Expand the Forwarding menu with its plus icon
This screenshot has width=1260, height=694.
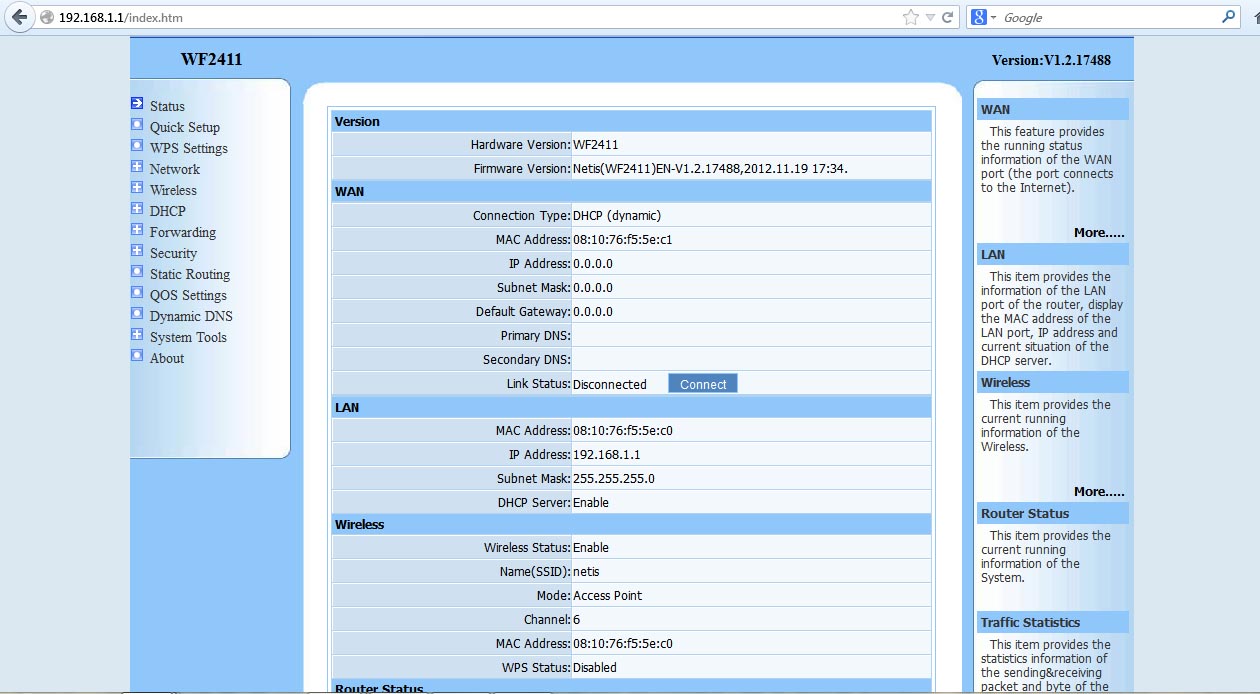pos(137,230)
